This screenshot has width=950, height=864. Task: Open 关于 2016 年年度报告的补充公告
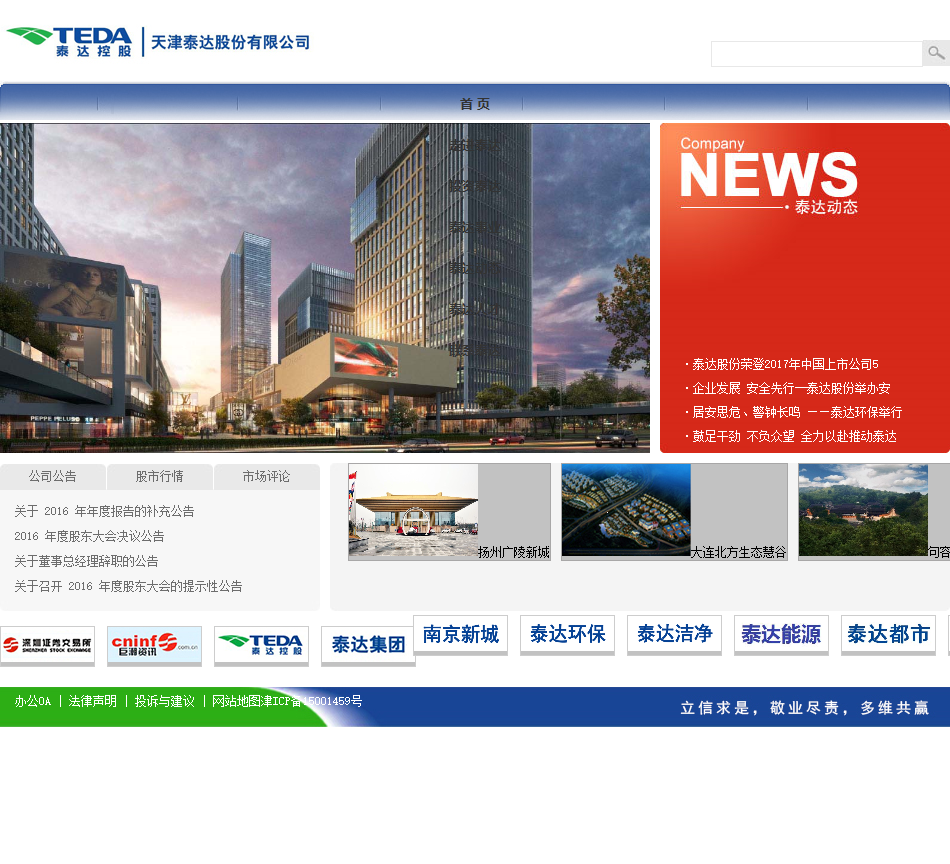pos(104,511)
